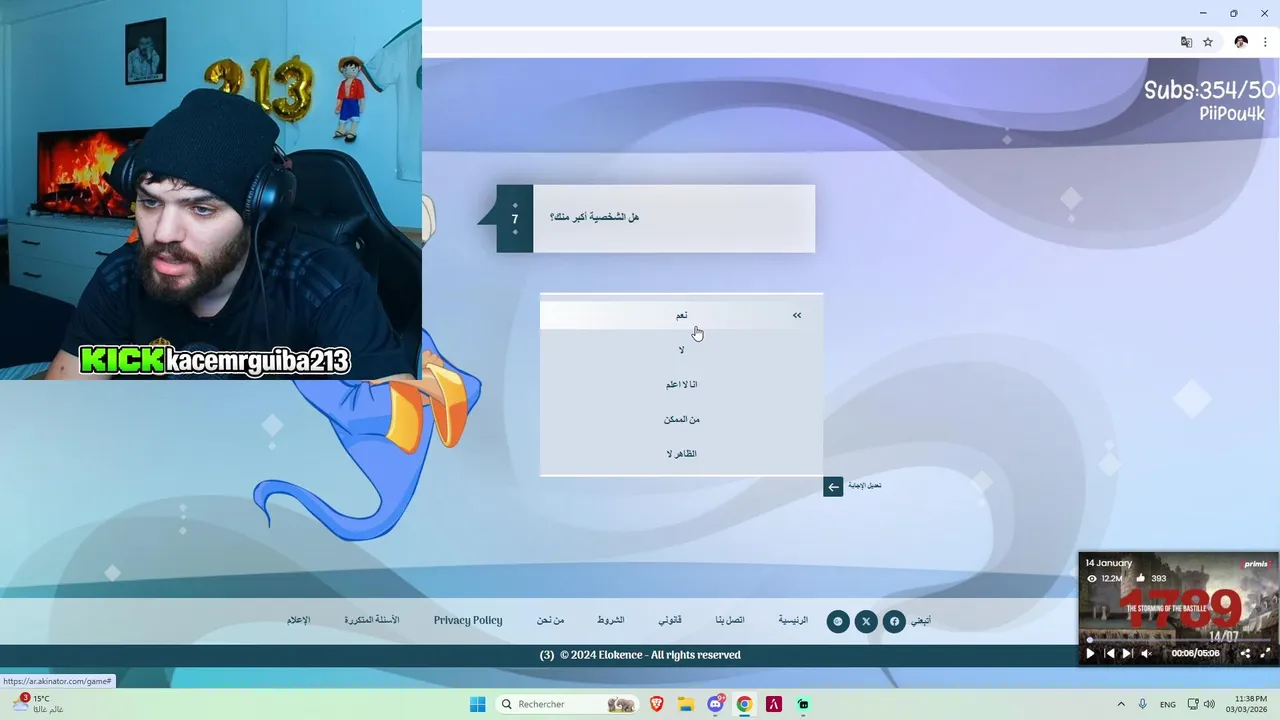The width and height of the screenshot is (1280, 720).
Task: Open File Explorer from the taskbar
Action: coord(686,704)
